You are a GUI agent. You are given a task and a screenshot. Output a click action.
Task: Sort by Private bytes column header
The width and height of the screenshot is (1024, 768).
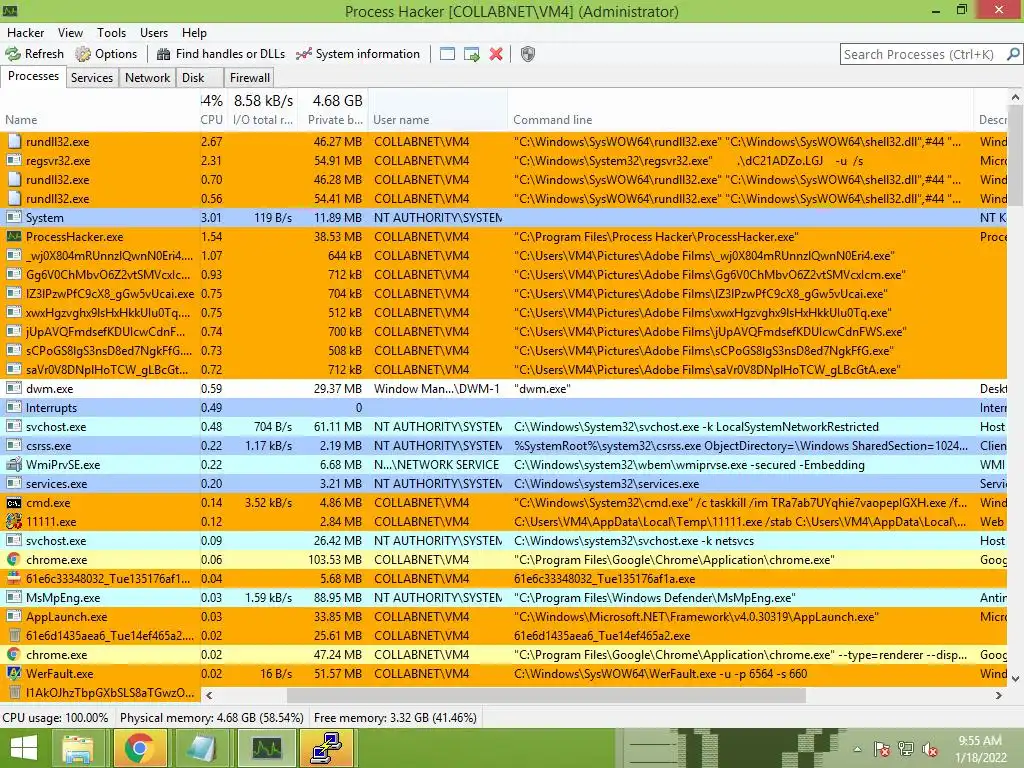(335, 120)
